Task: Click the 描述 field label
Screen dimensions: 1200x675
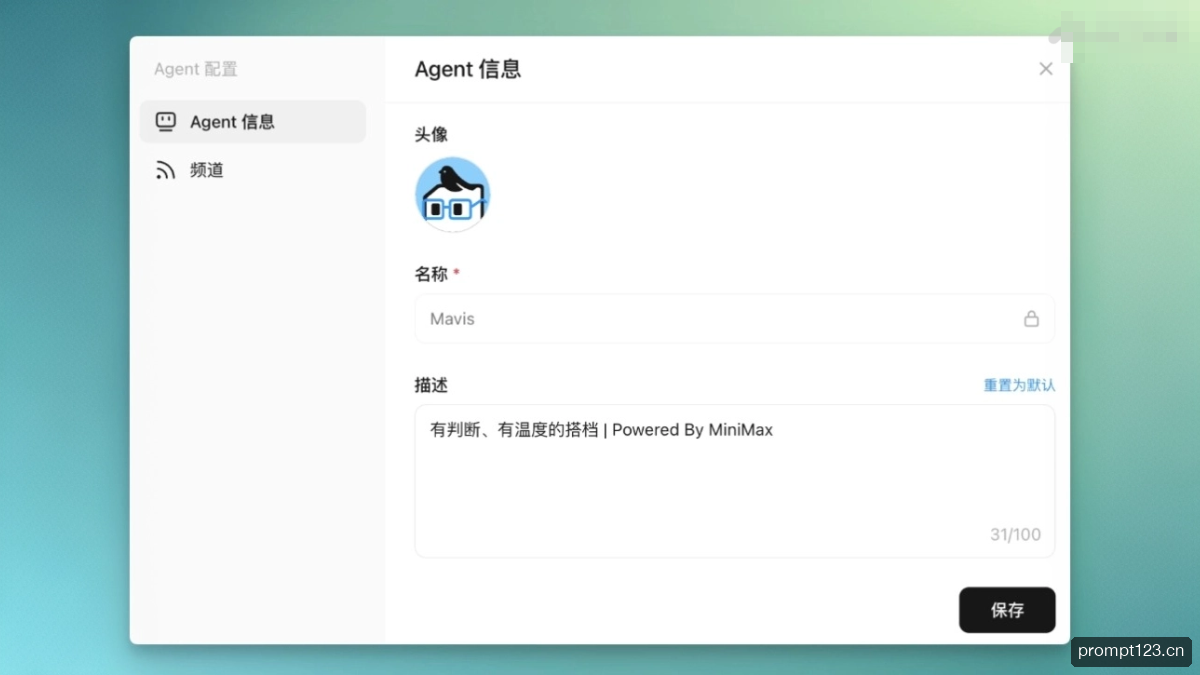Action: point(431,385)
